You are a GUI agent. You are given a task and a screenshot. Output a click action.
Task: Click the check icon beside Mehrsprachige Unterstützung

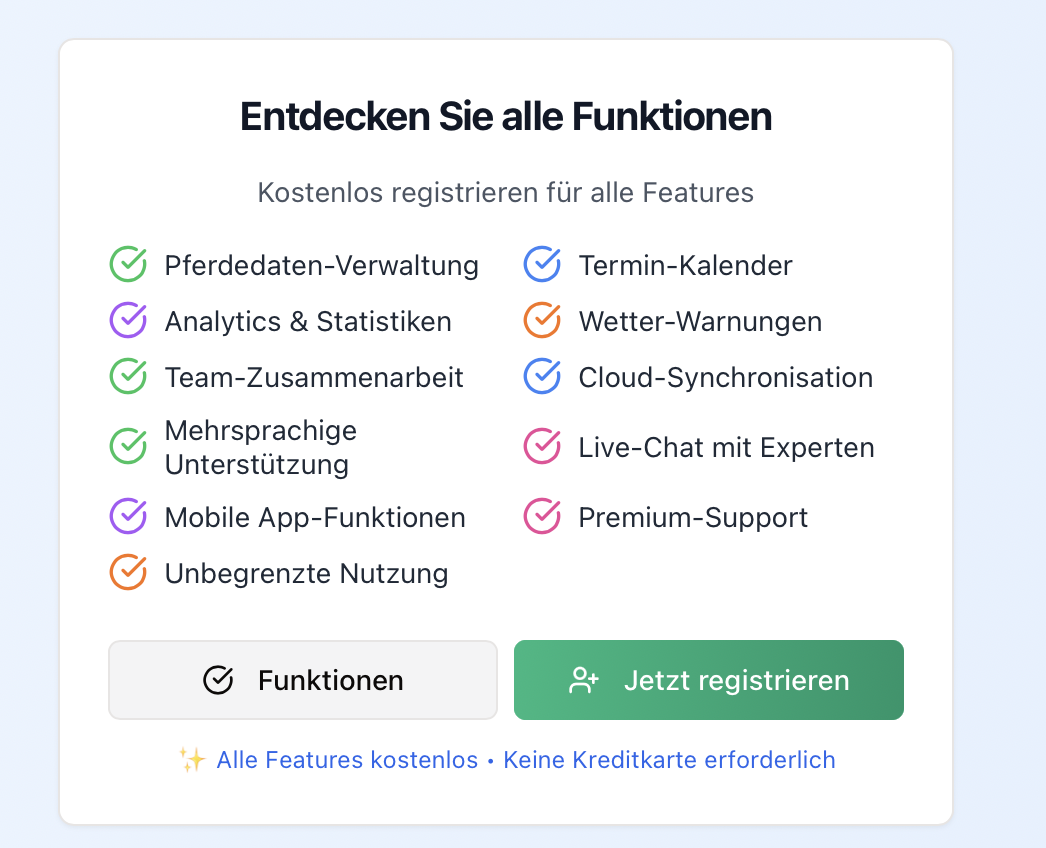coord(128,446)
